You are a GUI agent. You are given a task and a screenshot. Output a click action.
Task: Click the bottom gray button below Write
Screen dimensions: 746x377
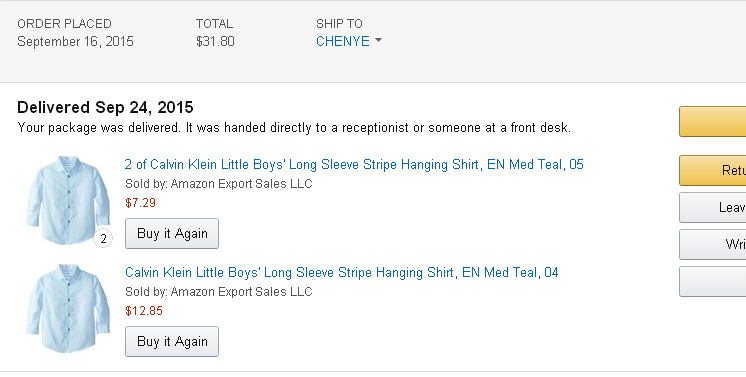[x=712, y=282]
